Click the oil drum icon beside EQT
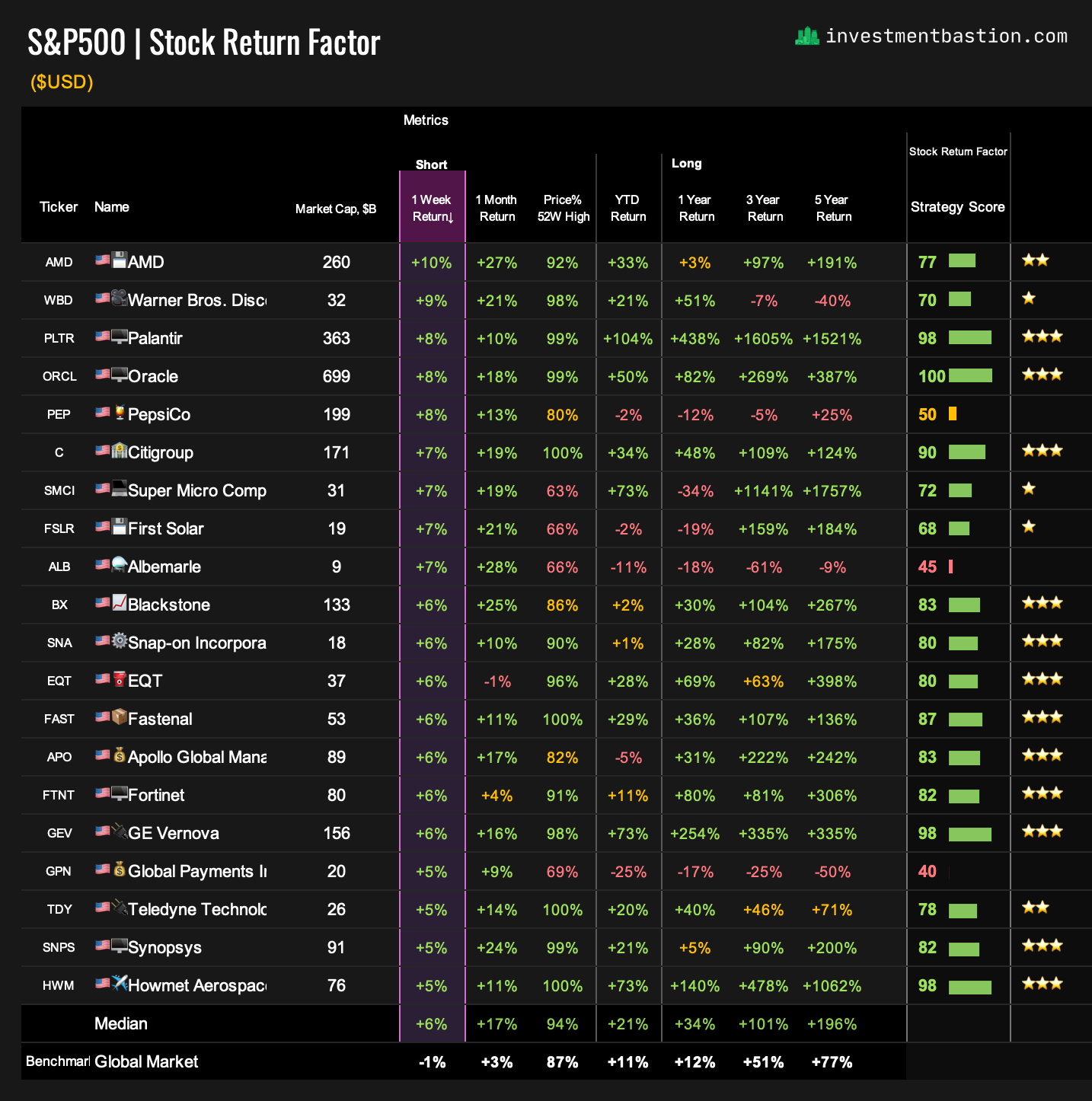Image resolution: width=1092 pixels, height=1101 pixels. [119, 679]
